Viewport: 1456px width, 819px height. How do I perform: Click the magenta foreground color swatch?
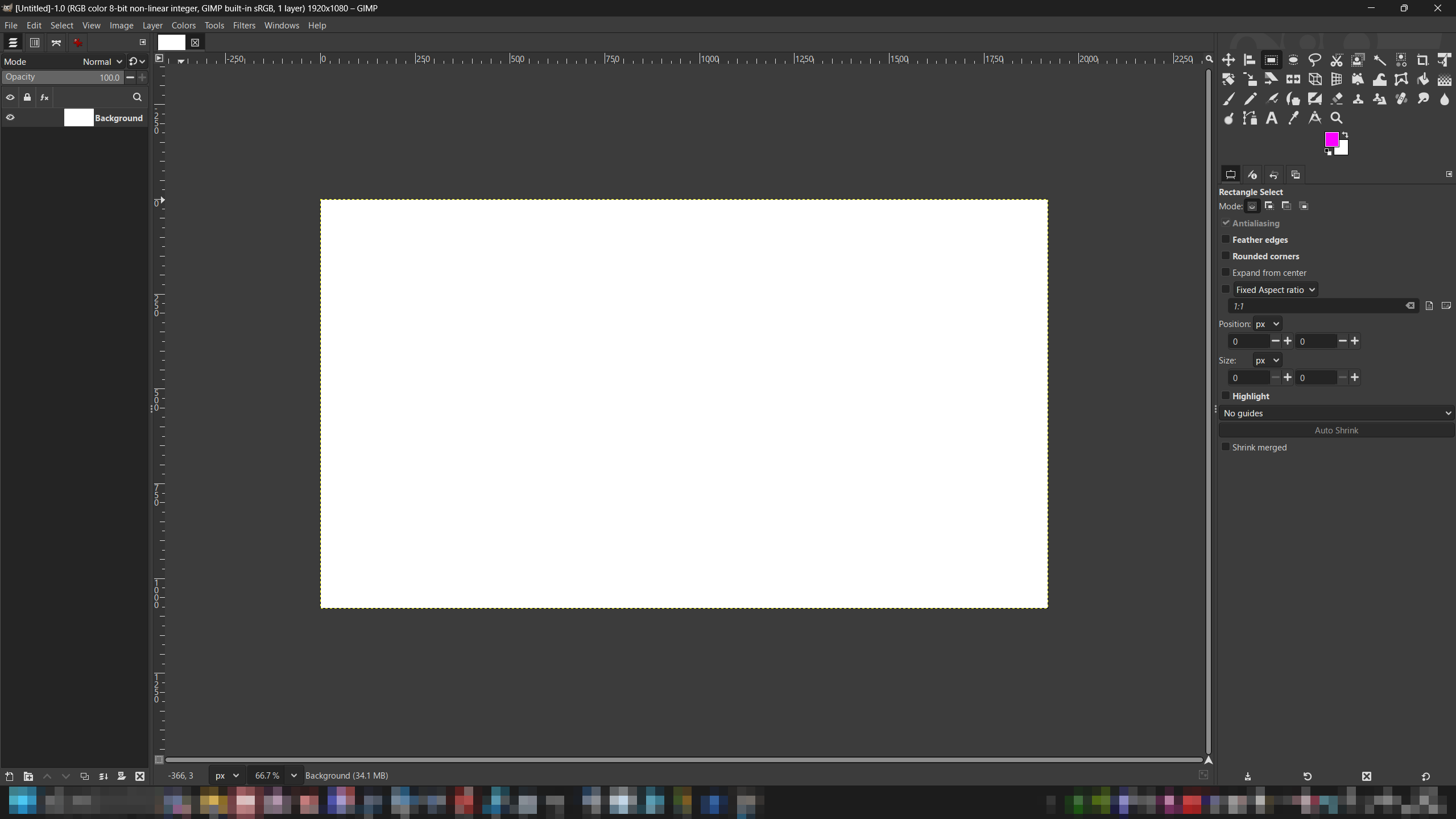[x=1331, y=139]
